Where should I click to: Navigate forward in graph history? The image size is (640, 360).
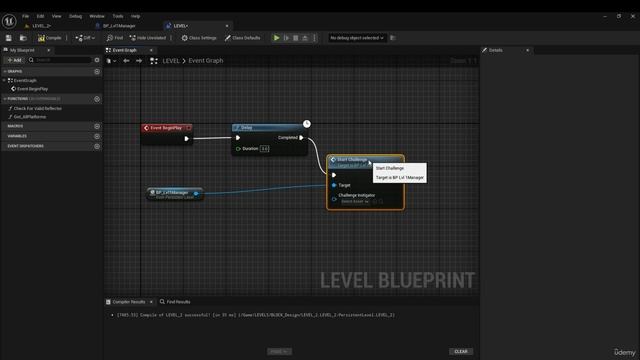[x=139, y=61]
